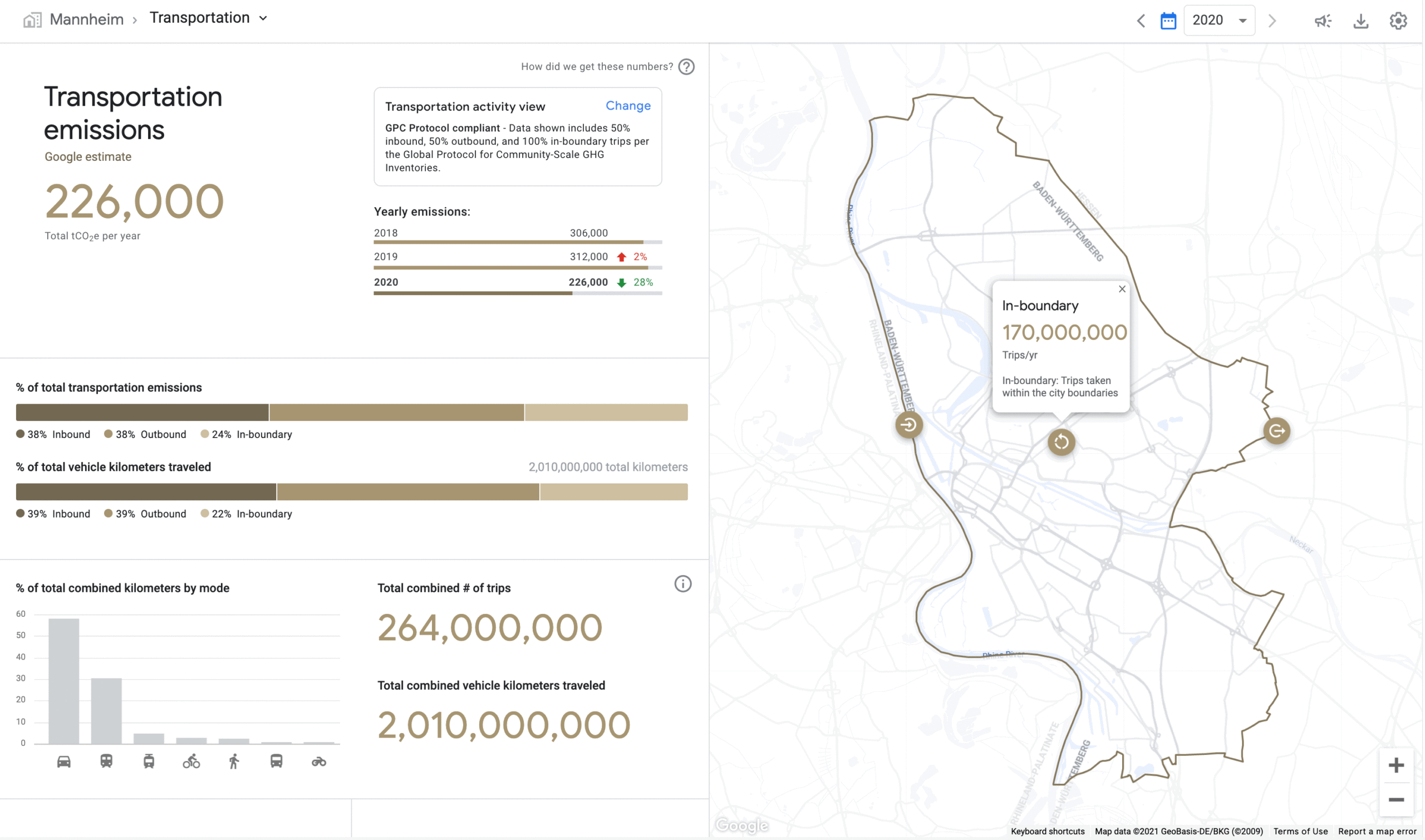Screen dimensions: 1425x840
Task: Click the info icon beside trips total
Action: (x=682, y=583)
